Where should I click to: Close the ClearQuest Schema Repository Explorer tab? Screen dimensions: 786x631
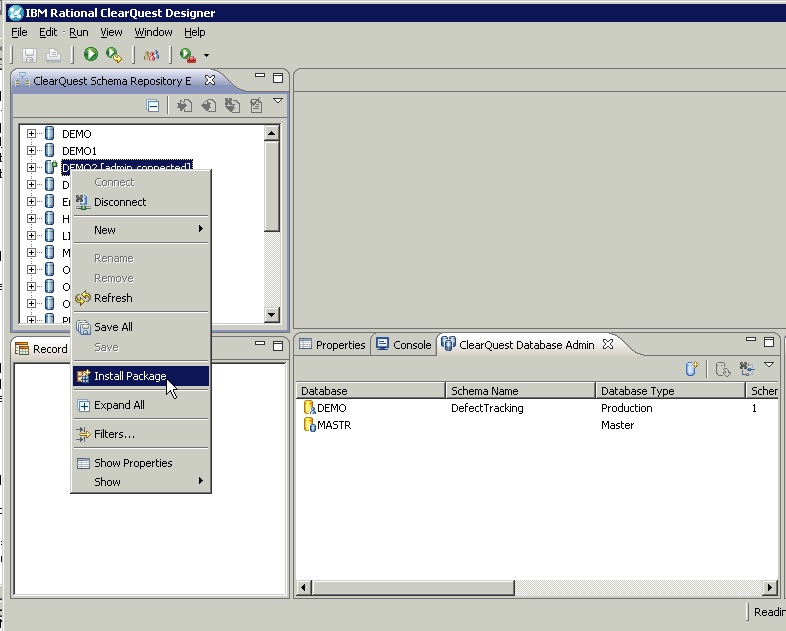pos(210,80)
